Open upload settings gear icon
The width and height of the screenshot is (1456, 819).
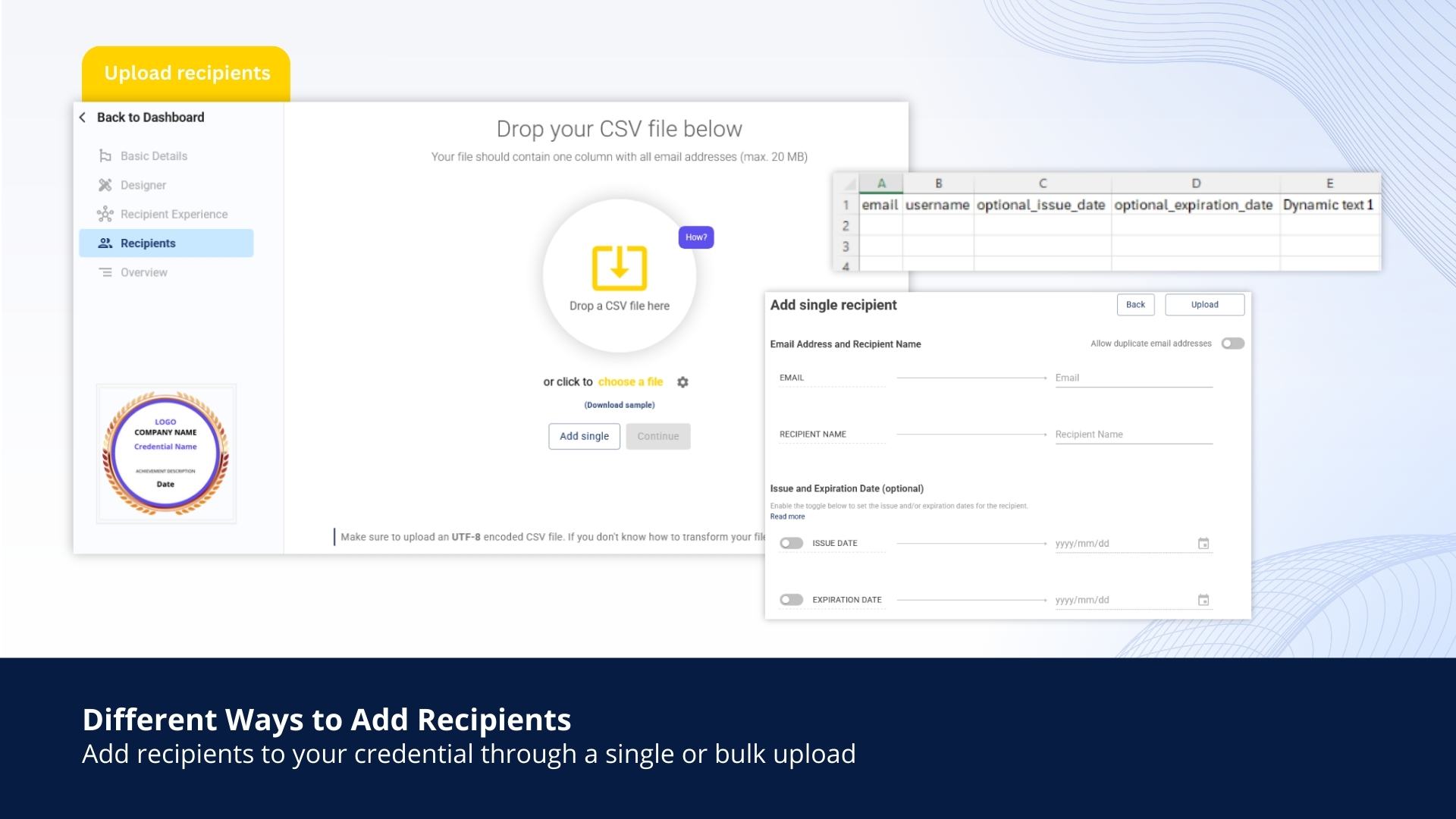tap(682, 382)
